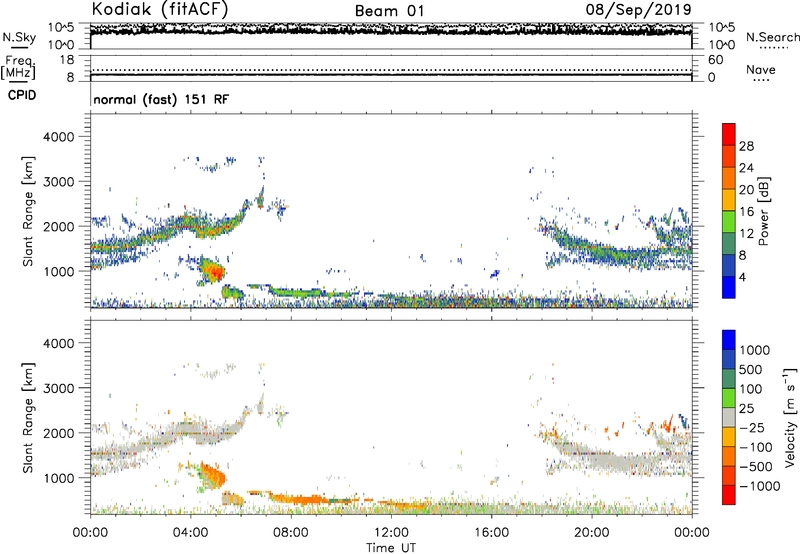Click the '04:00' time axis tick label
The image size is (800, 554).
point(190,533)
